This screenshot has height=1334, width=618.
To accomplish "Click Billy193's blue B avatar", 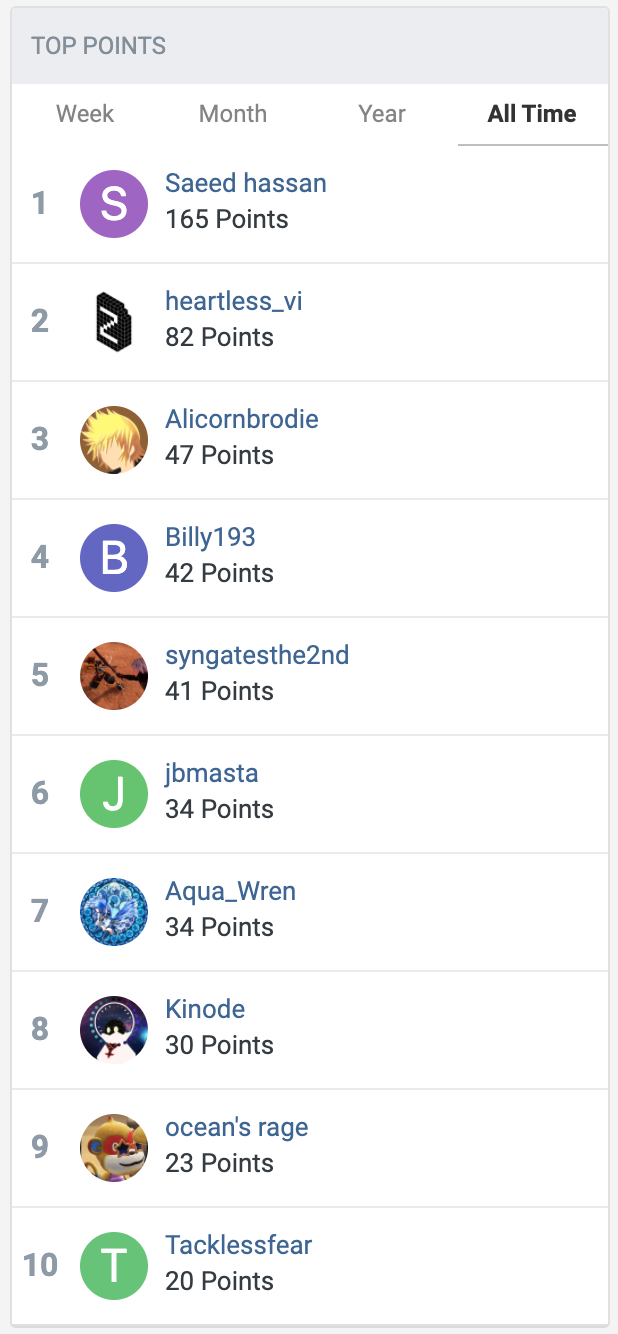I will [x=114, y=558].
